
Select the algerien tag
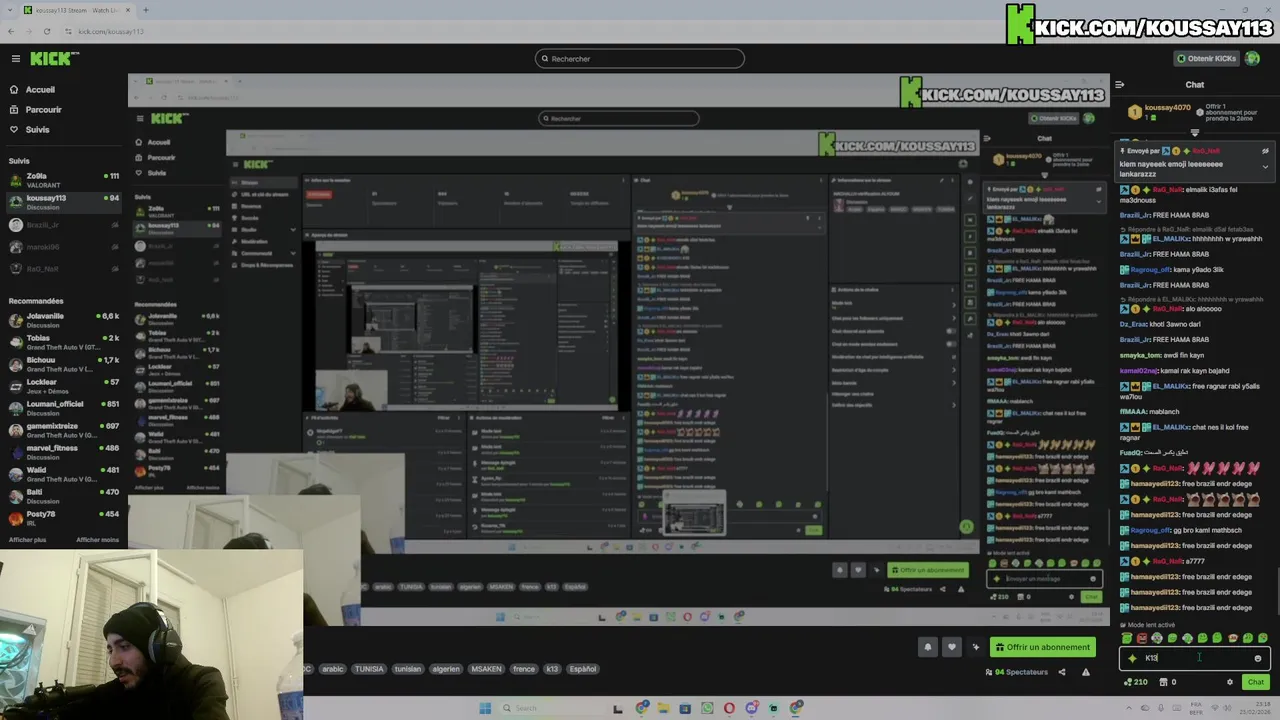click(x=446, y=669)
